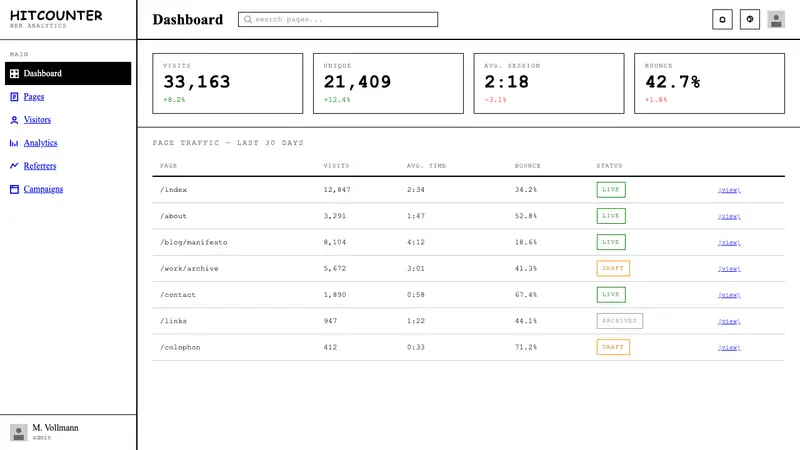Viewport: 800px width, 450px height.
Task: Click the /work/archive page name cell
Action: tap(189, 268)
